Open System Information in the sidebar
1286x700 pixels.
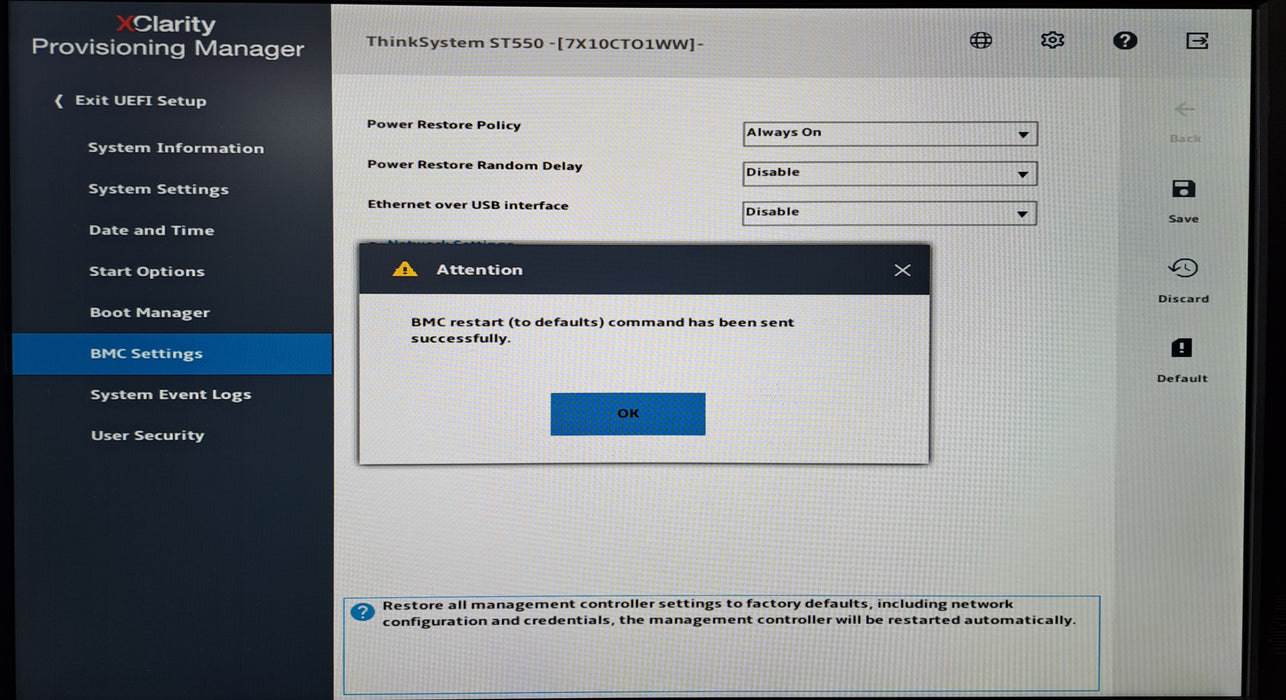point(176,148)
